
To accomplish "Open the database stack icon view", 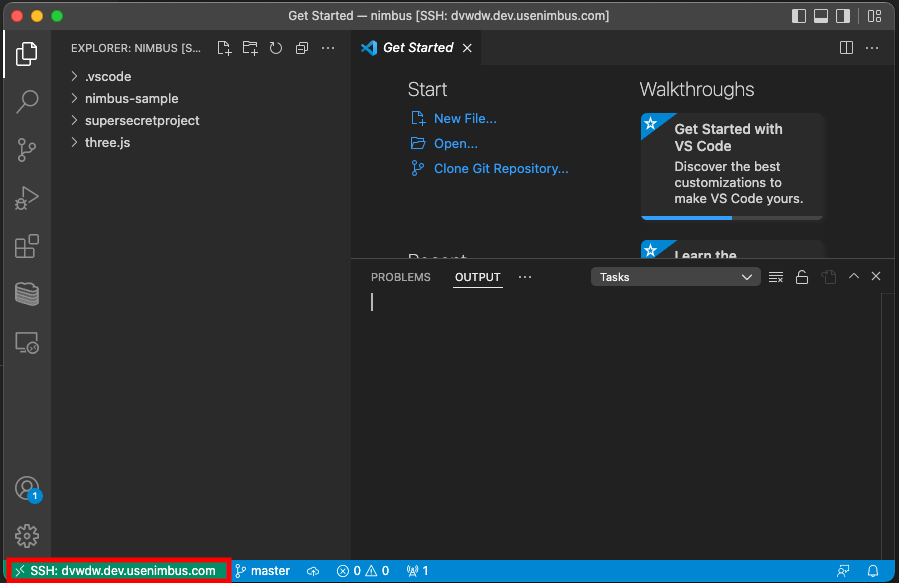I will click(26, 295).
